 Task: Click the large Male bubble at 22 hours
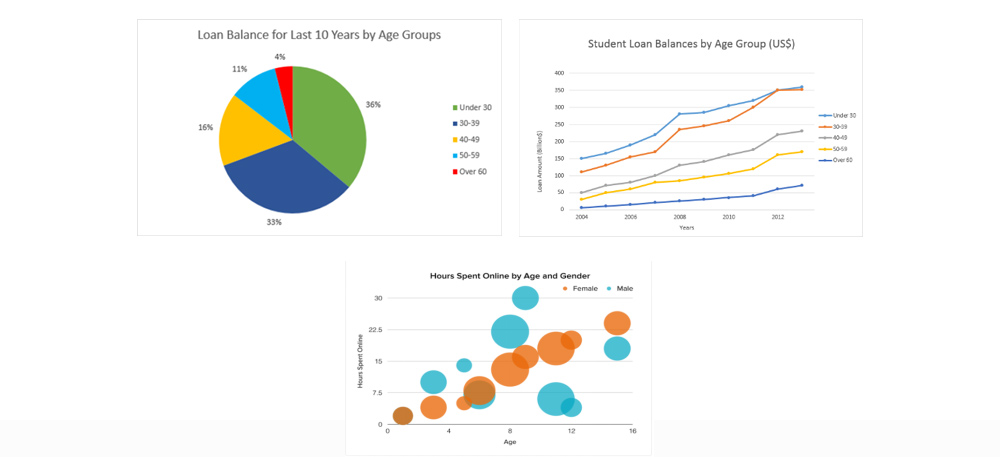tap(510, 331)
